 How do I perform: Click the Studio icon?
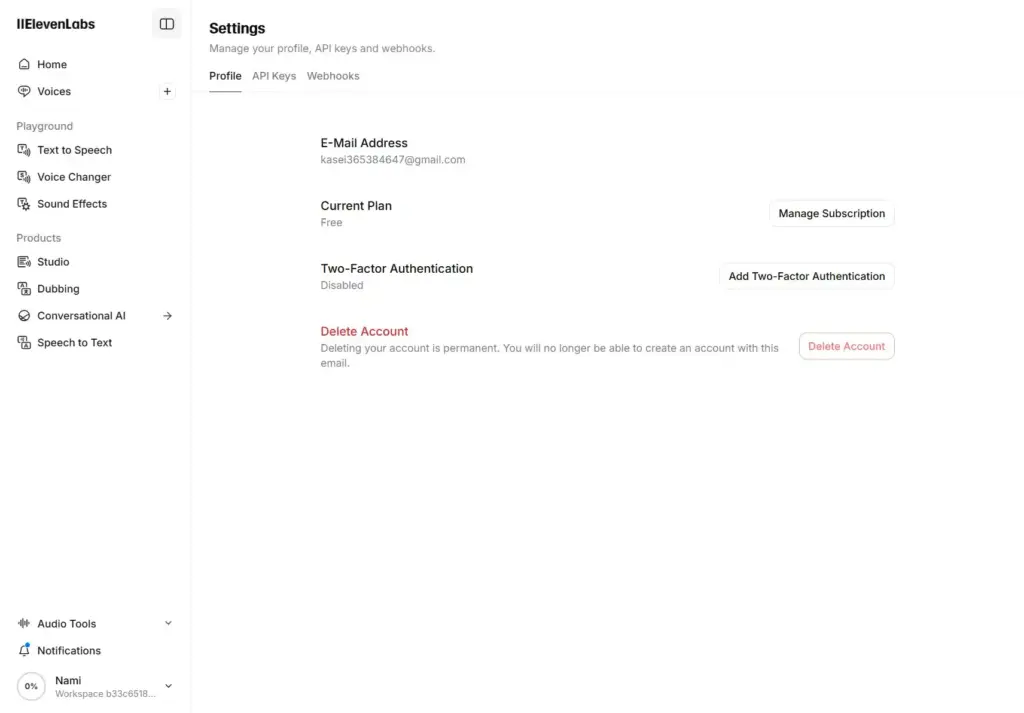pos(24,262)
